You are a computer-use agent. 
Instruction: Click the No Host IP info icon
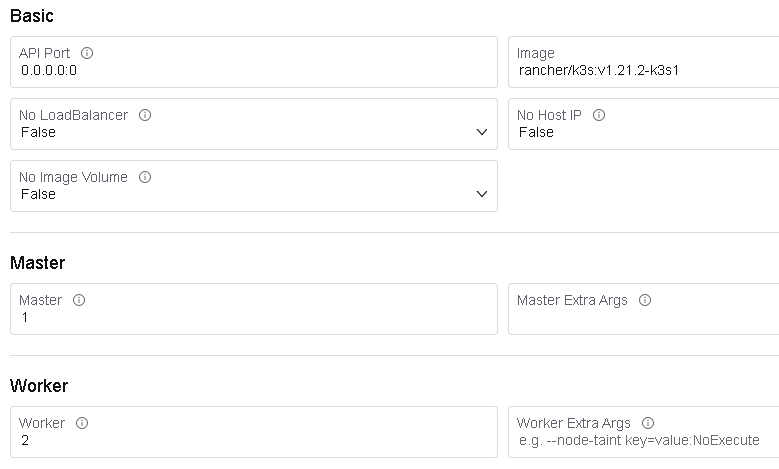click(x=599, y=115)
